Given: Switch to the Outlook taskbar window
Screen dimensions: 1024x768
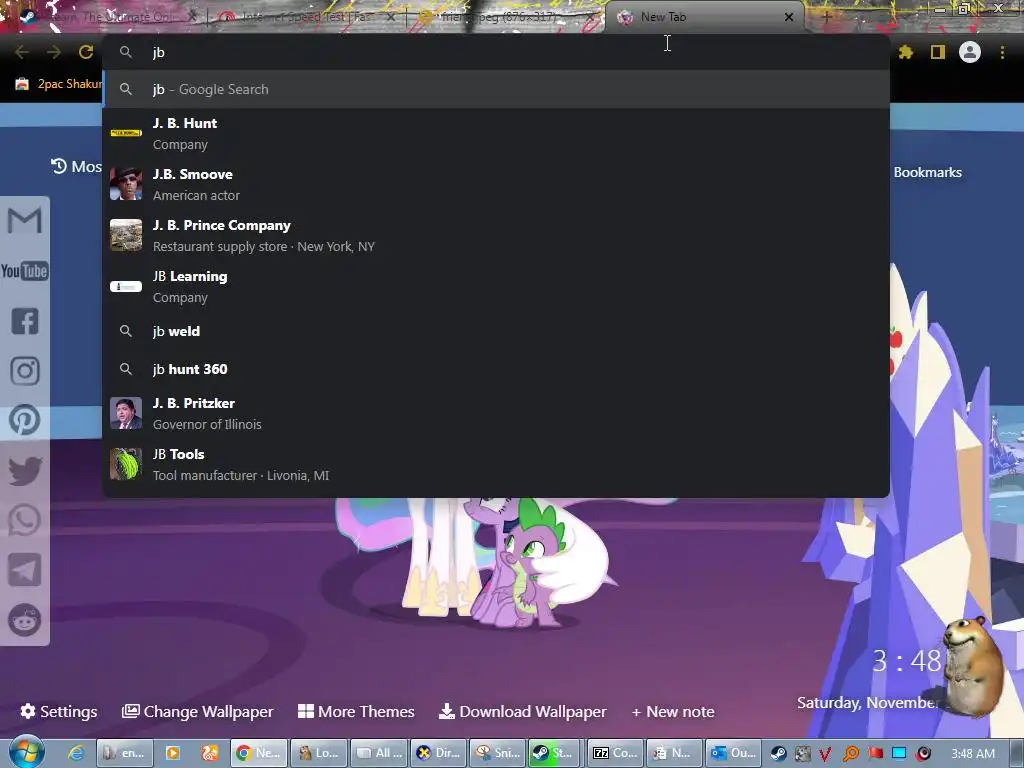Looking at the screenshot, I should click(x=734, y=753).
